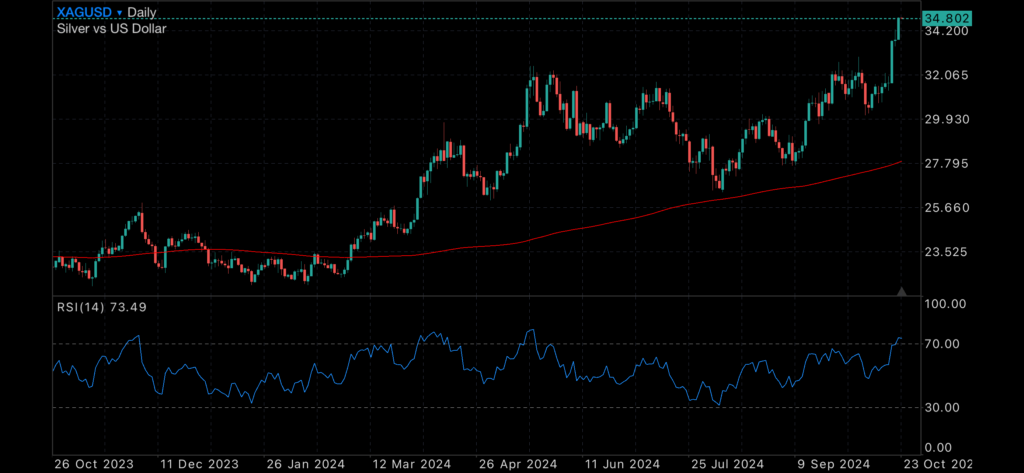Image resolution: width=1024 pixels, height=473 pixels.
Task: Click price axis label 29.930
Action: 947,119
